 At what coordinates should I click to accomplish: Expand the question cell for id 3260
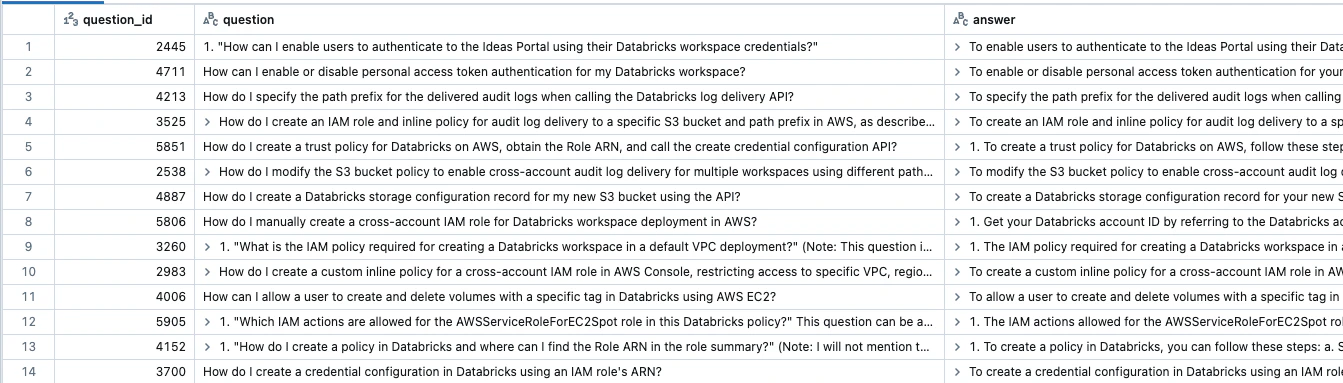pyautogui.click(x=207, y=247)
